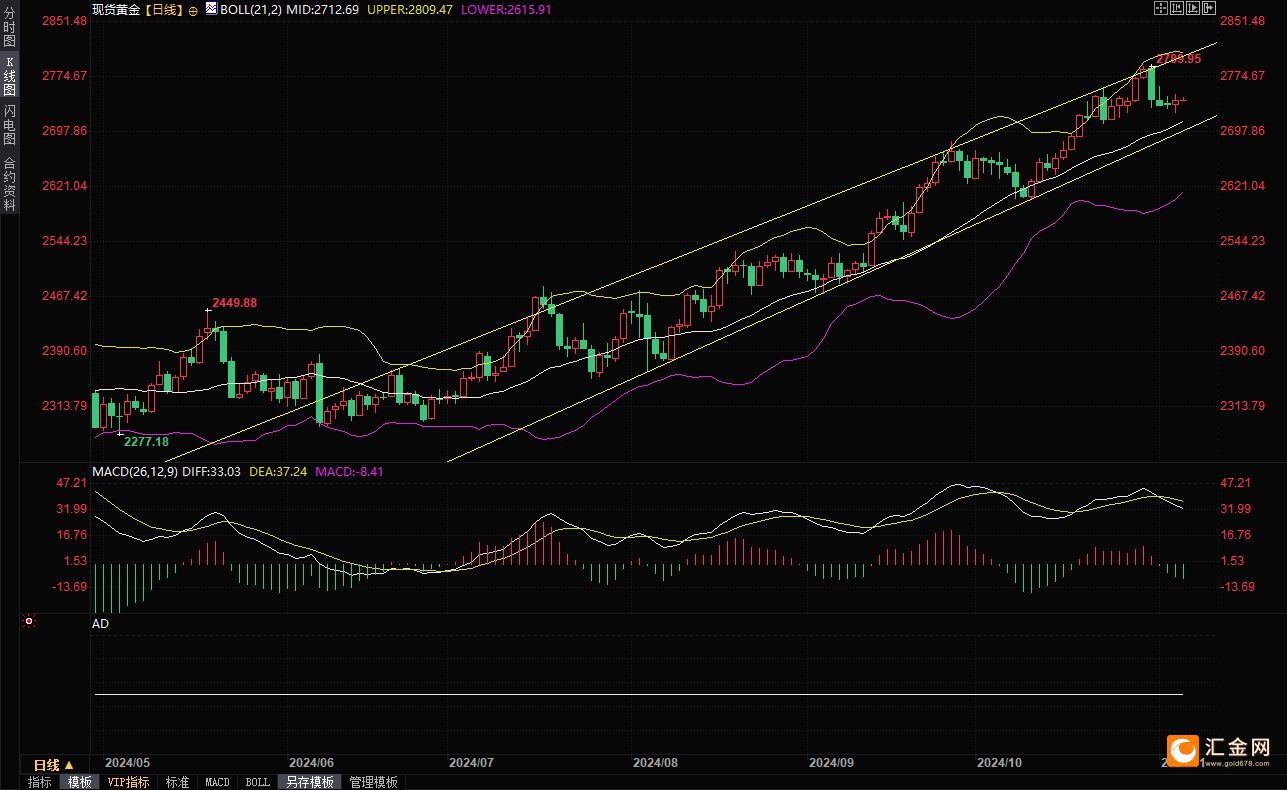Click the 2024/06 date on time axis

click(x=310, y=762)
